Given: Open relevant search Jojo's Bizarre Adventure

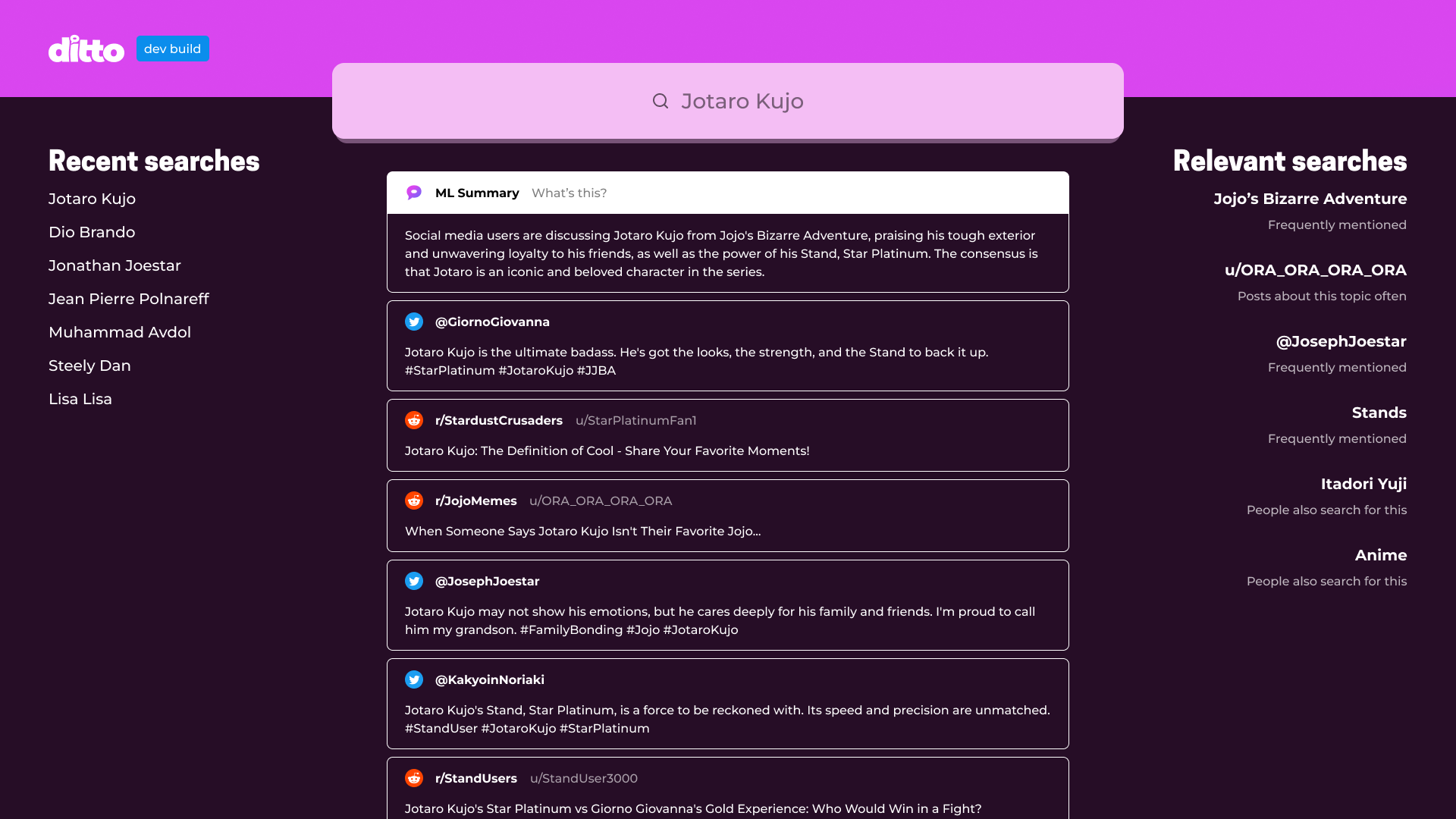Looking at the screenshot, I should click(1310, 199).
